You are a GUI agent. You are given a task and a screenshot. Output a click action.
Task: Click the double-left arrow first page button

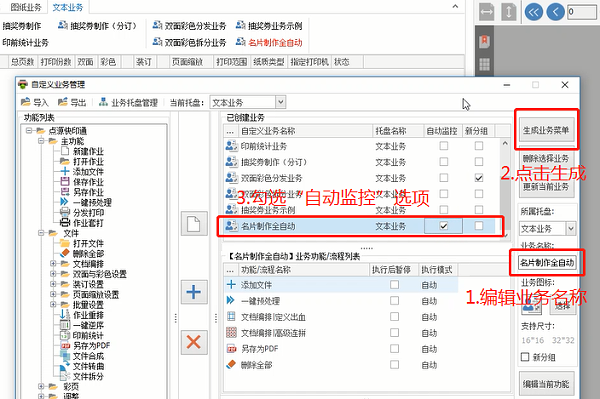(x=533, y=12)
